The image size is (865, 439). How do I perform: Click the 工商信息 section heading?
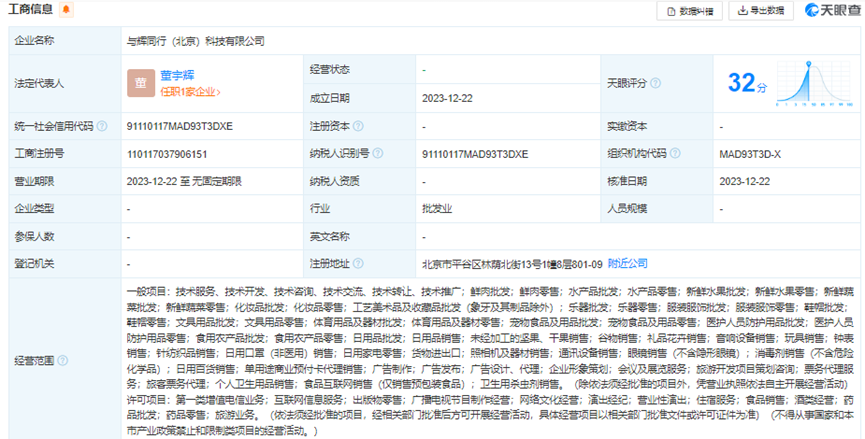point(30,9)
